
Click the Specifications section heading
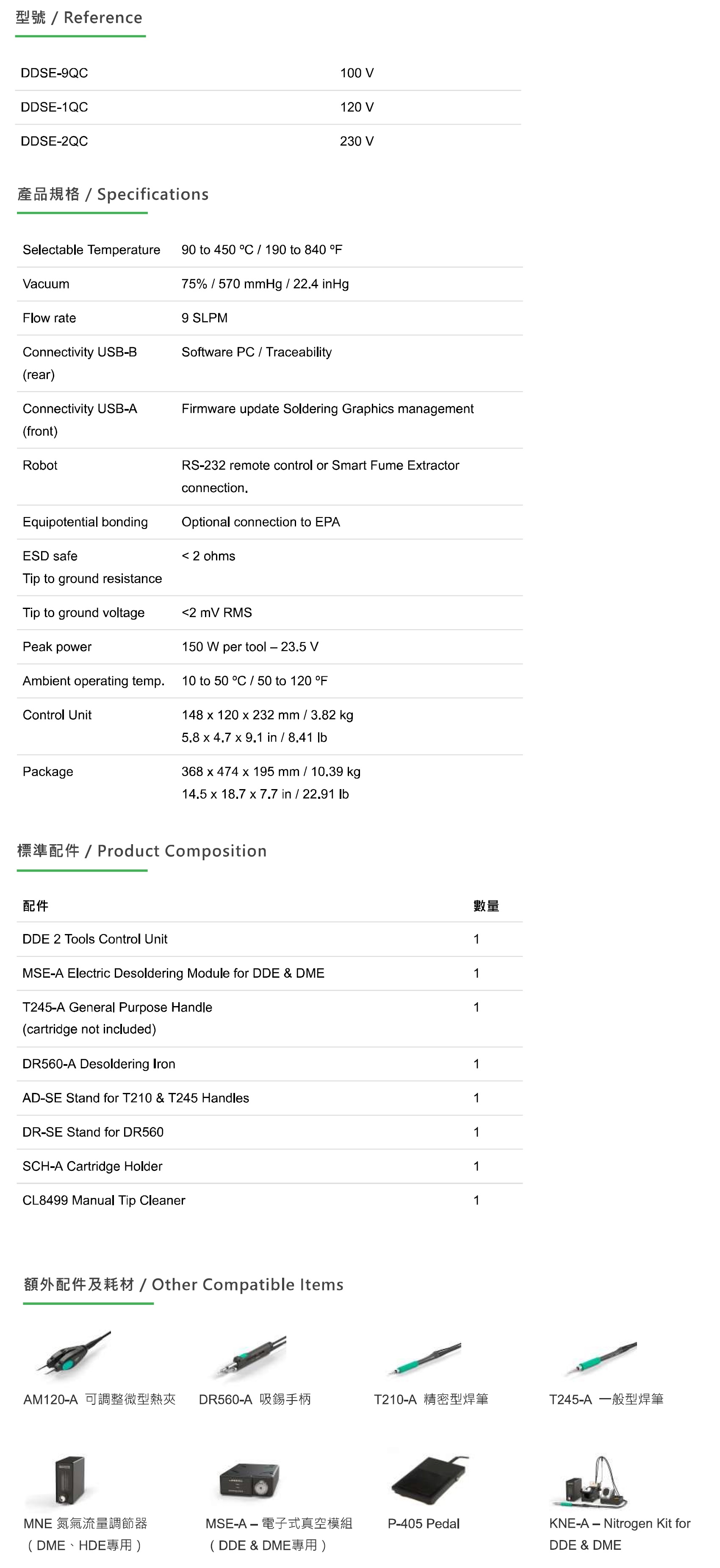(113, 194)
